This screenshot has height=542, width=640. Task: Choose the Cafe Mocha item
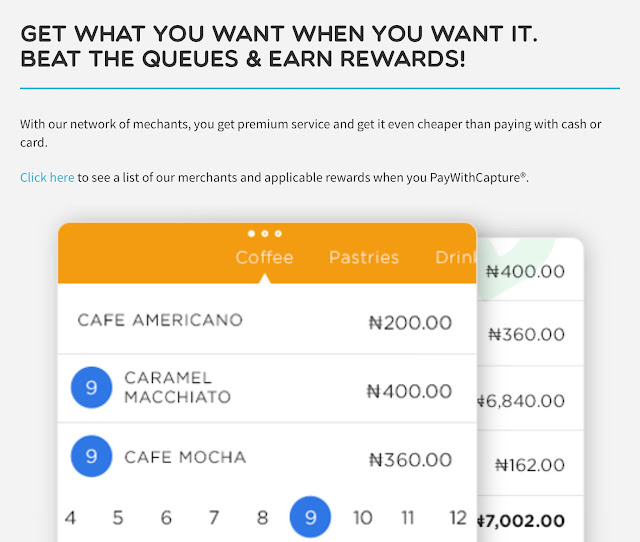click(267, 457)
